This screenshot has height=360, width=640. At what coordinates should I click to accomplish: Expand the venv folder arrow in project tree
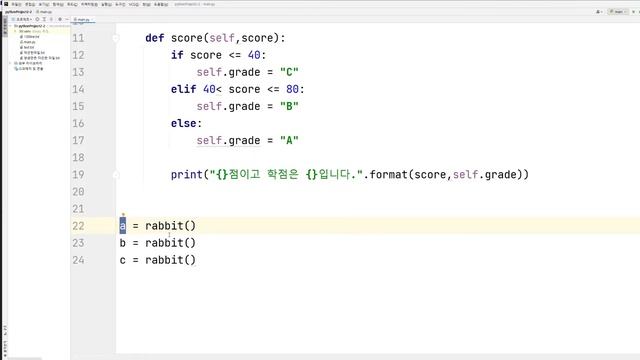click(16, 31)
